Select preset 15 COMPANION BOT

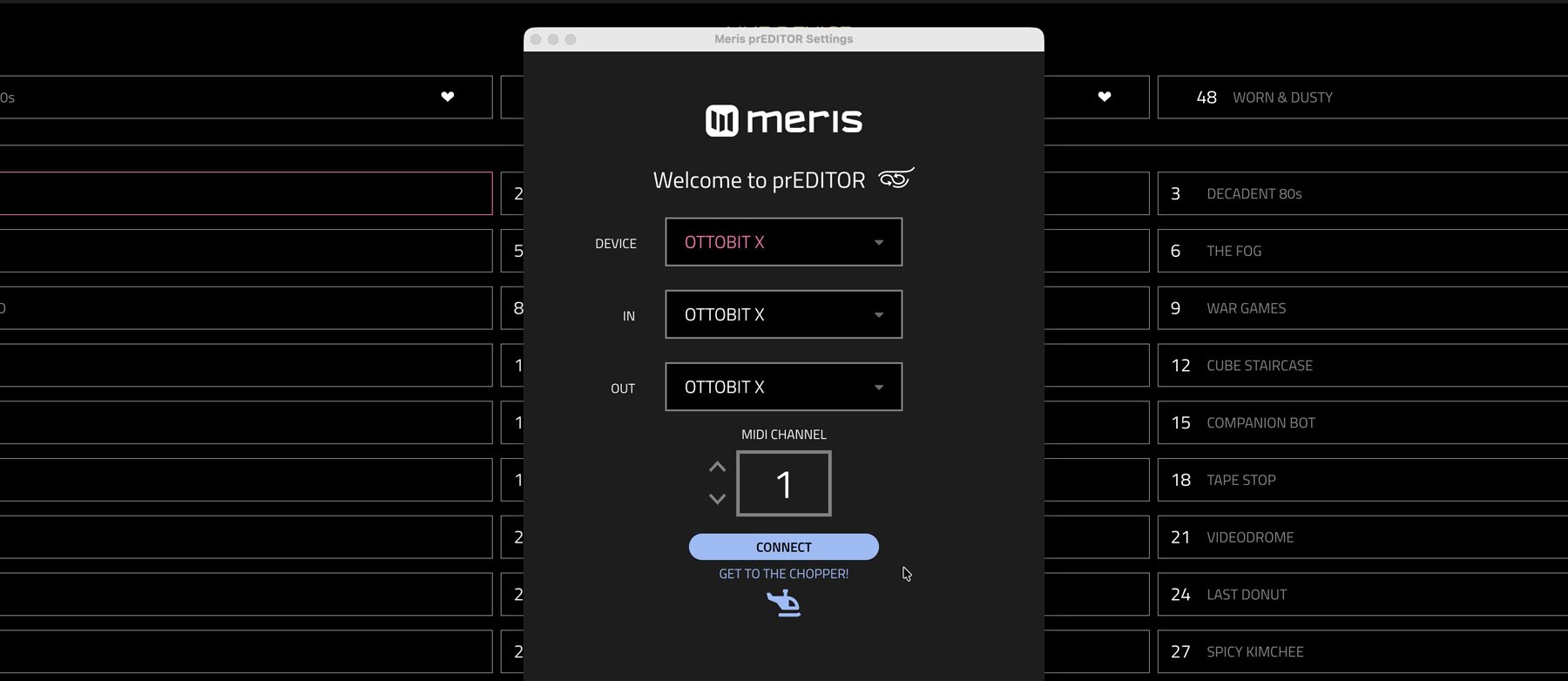(1362, 422)
